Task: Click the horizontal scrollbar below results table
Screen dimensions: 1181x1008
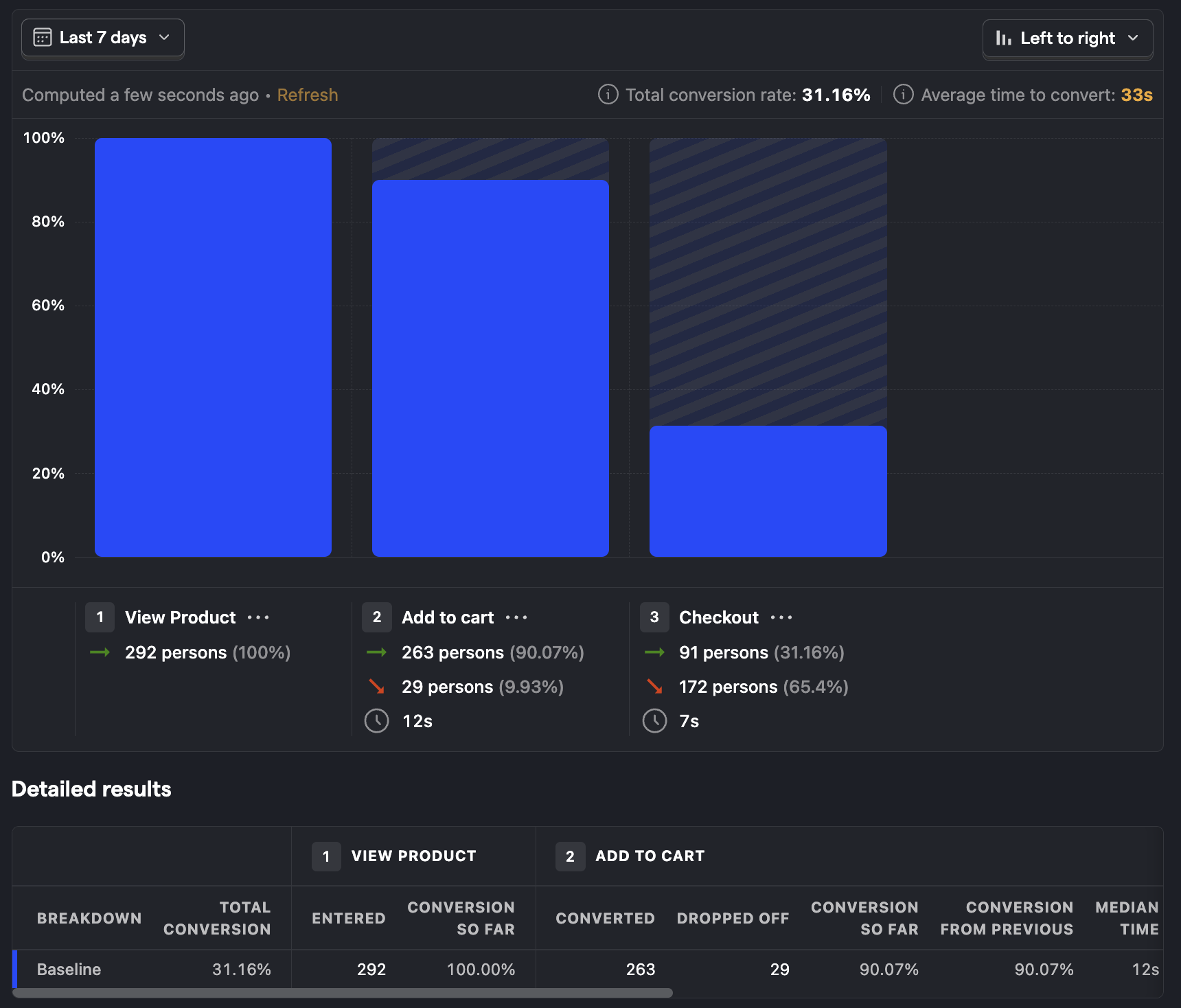Action: pyautogui.click(x=343, y=993)
